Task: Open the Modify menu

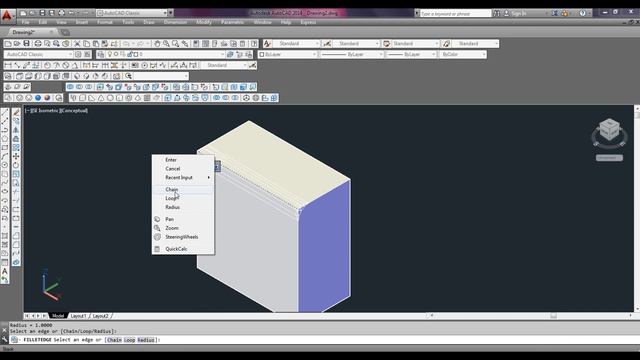Action: tap(204, 22)
